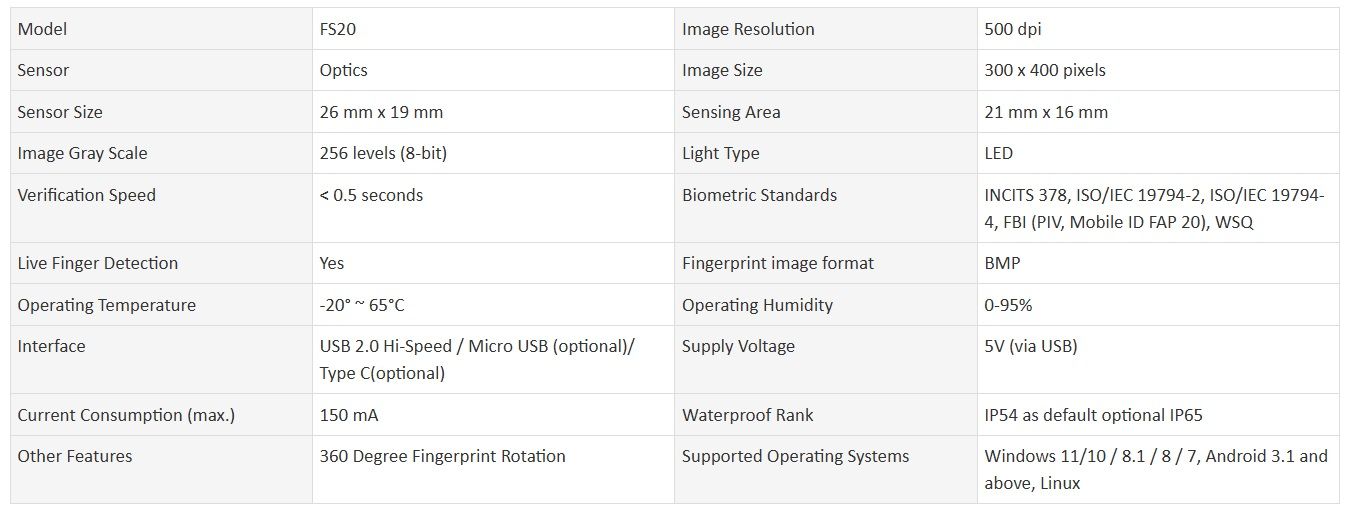
Task: Select the Sensor Size label
Action: point(60,112)
